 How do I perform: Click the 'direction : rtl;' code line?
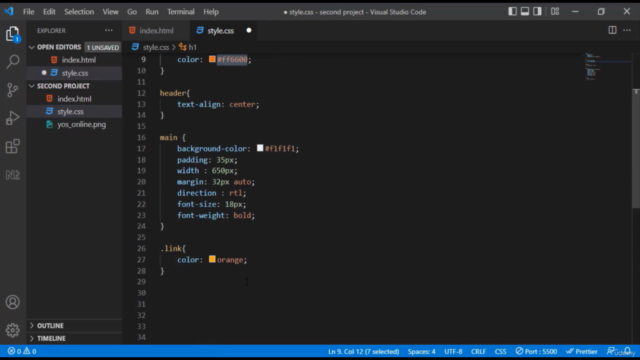(211, 193)
